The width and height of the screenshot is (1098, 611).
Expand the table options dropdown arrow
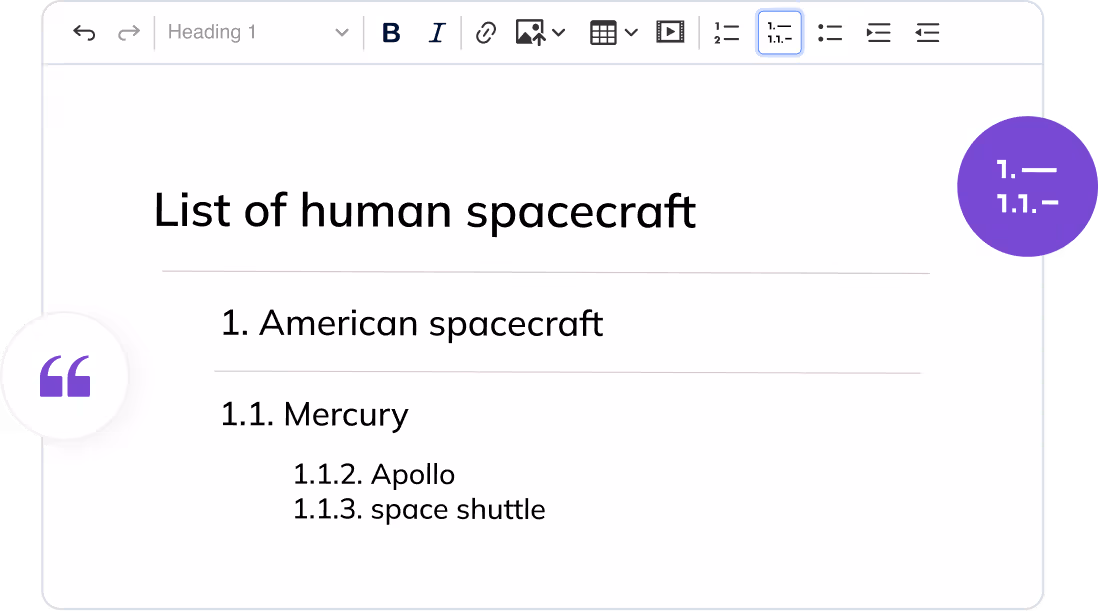point(631,33)
